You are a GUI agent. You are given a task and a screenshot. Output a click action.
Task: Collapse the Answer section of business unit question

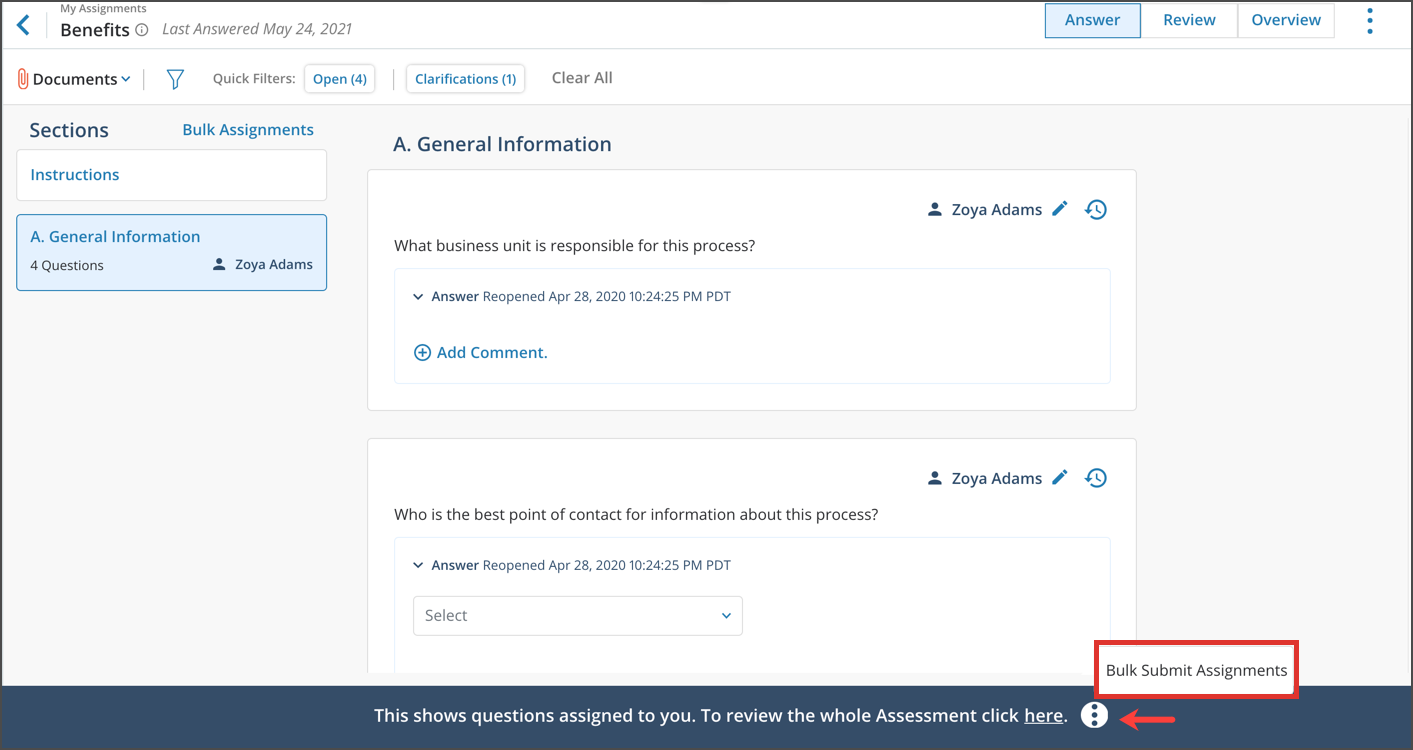[418, 297]
